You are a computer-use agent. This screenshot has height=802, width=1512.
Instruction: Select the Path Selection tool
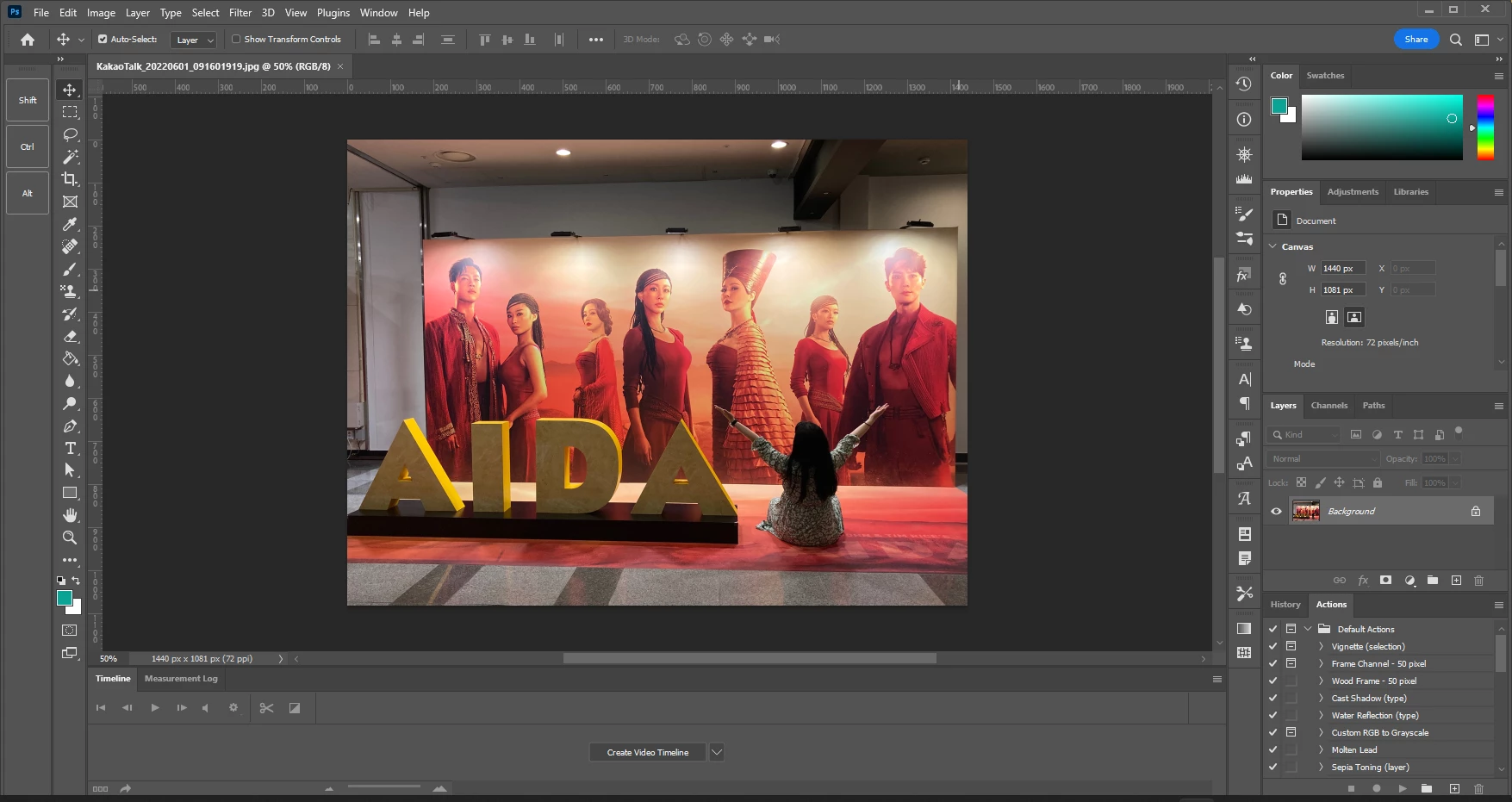tap(70, 470)
